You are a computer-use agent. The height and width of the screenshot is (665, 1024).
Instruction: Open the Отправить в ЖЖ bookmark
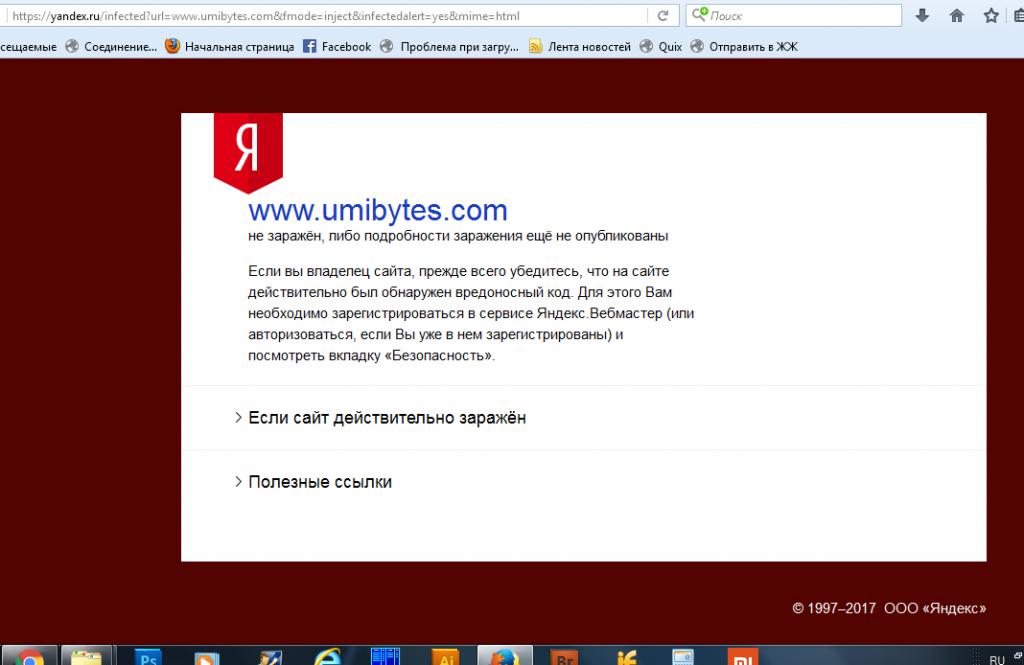click(744, 46)
